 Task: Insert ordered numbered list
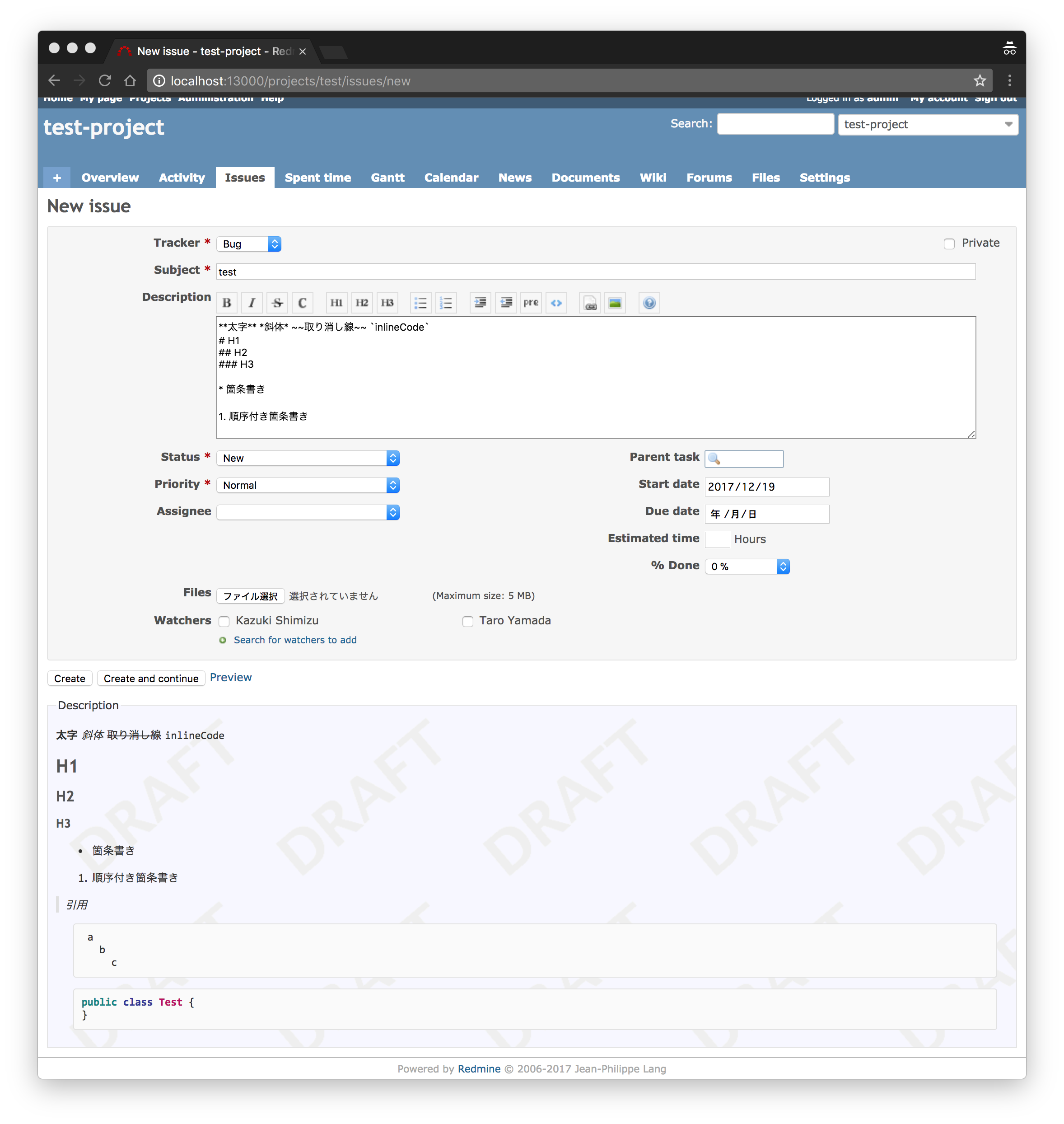(446, 303)
